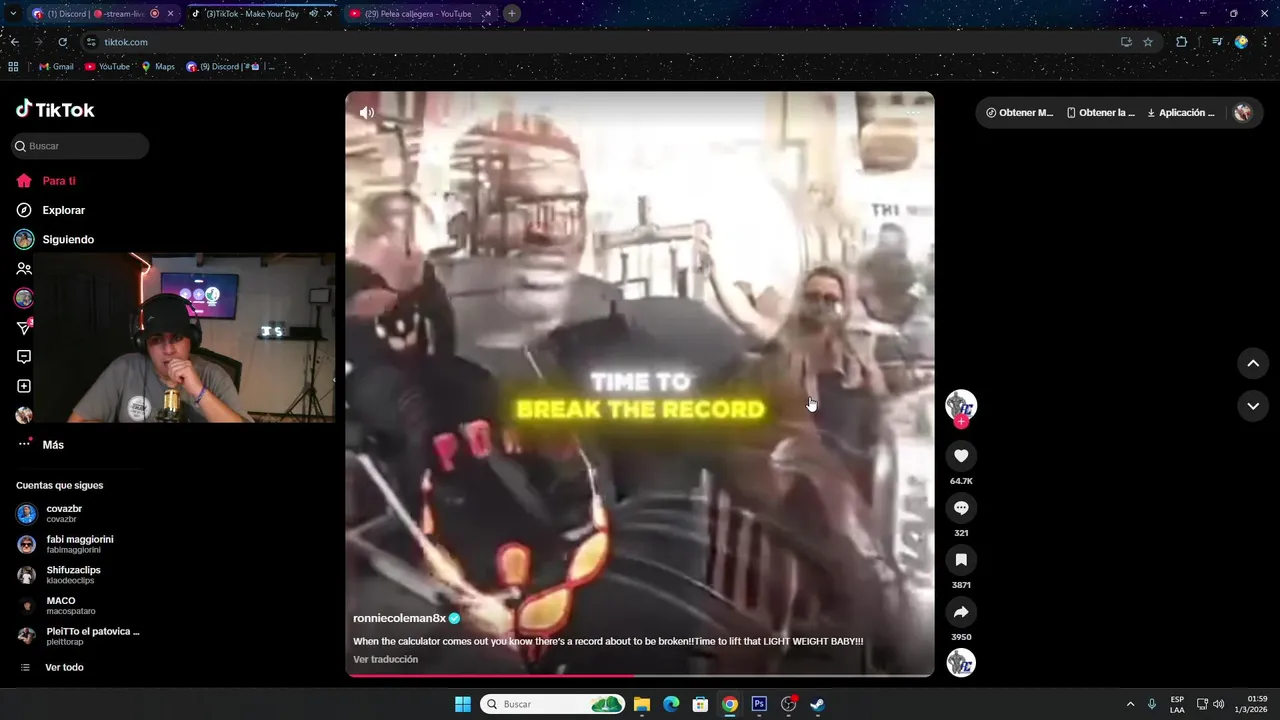This screenshot has height=720, width=1280.
Task: Click the upload plus icon in the sidebar
Action: click(24, 386)
